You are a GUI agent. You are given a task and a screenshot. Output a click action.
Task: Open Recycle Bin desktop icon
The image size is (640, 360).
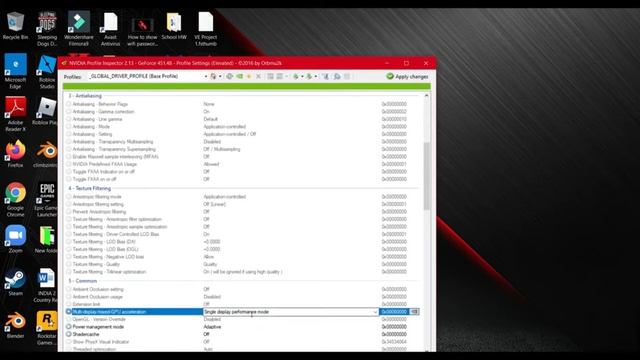(16, 26)
